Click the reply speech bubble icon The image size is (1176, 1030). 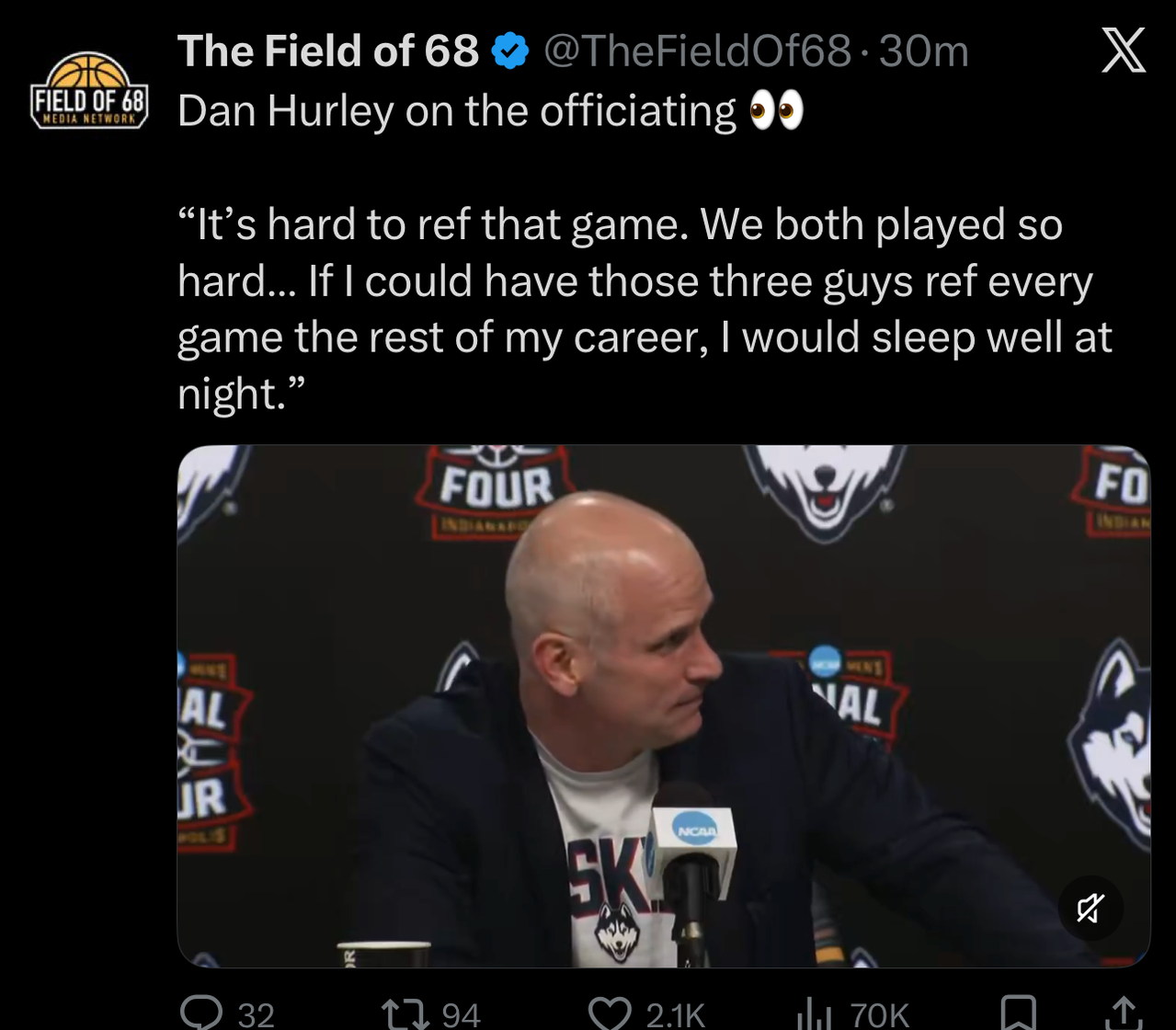point(201,1012)
